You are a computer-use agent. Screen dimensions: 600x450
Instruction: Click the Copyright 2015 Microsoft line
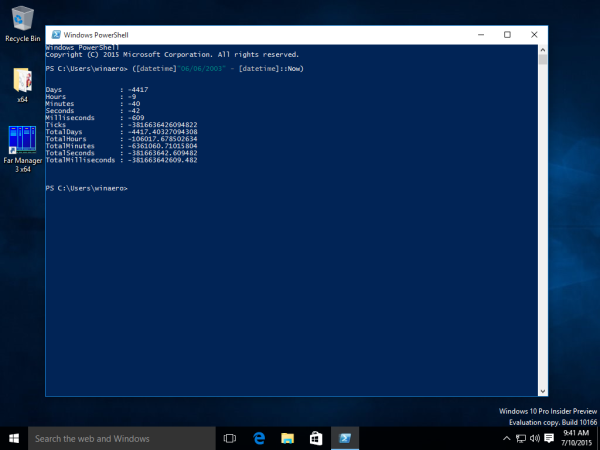tap(172, 55)
